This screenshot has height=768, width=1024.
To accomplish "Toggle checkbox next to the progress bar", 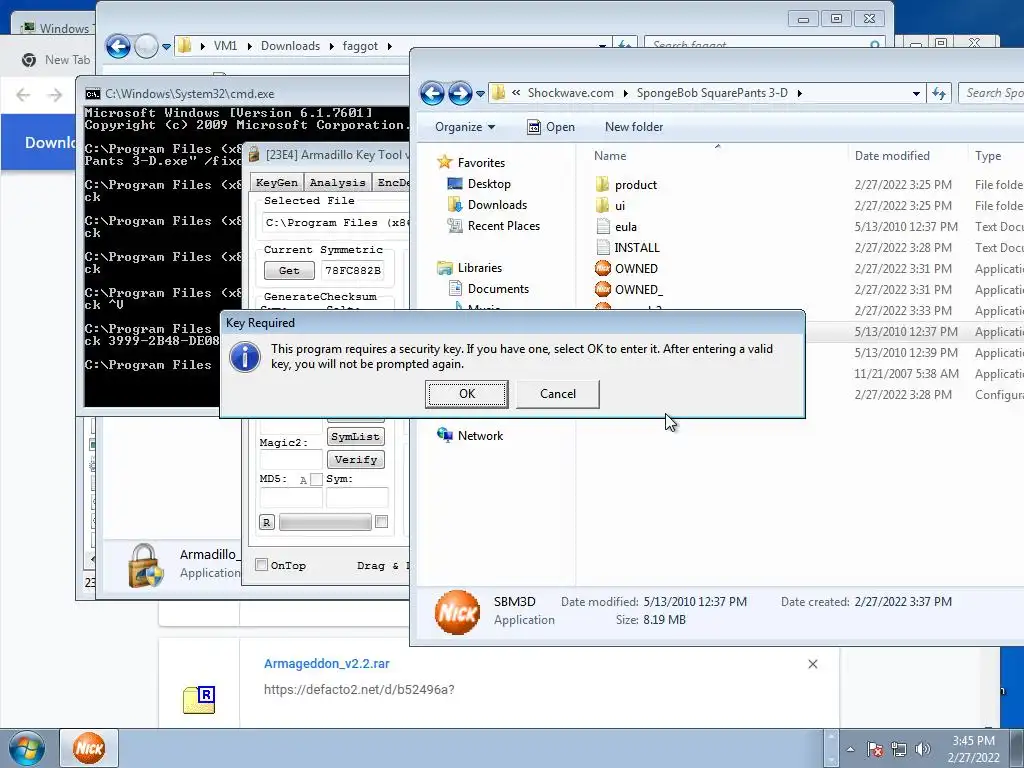I will [381, 522].
